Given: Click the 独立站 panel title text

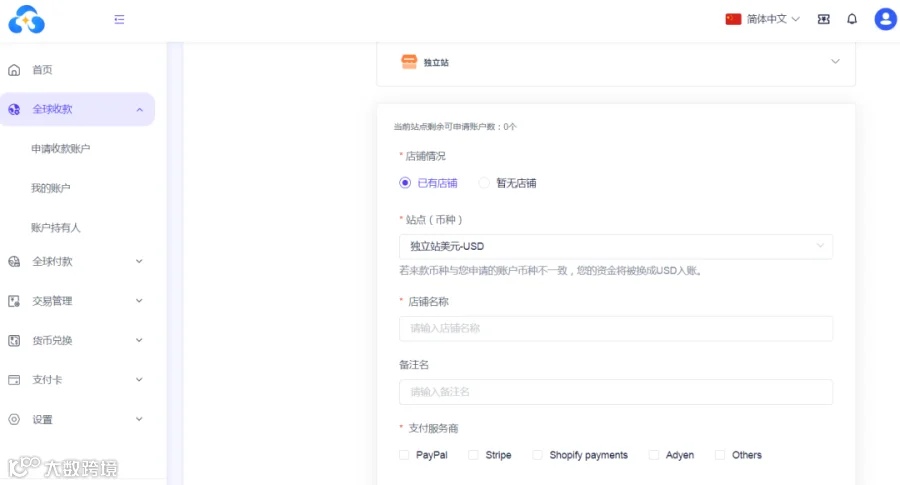Looking at the screenshot, I should pos(436,63).
